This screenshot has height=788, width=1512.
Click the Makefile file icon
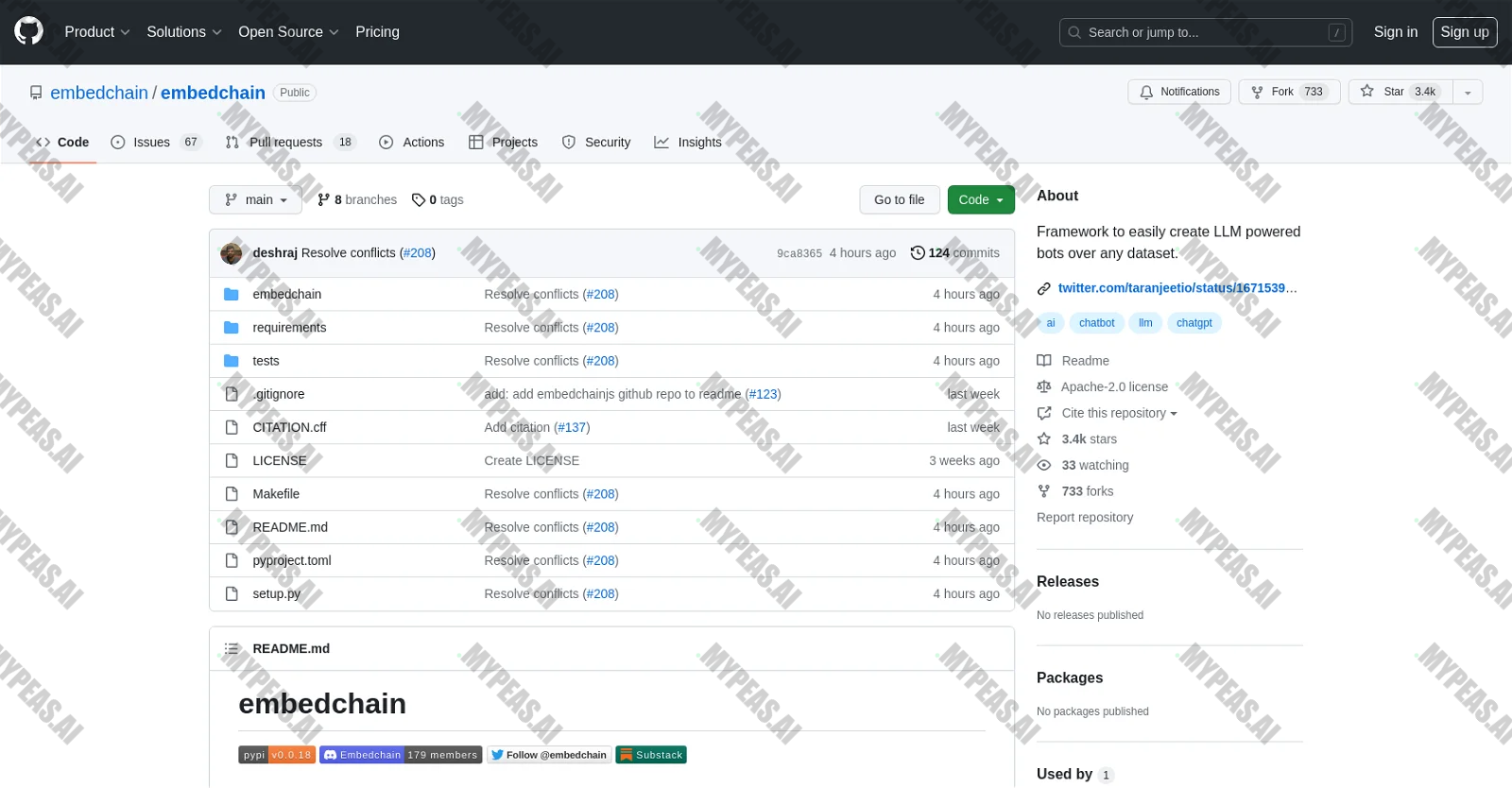(232, 493)
